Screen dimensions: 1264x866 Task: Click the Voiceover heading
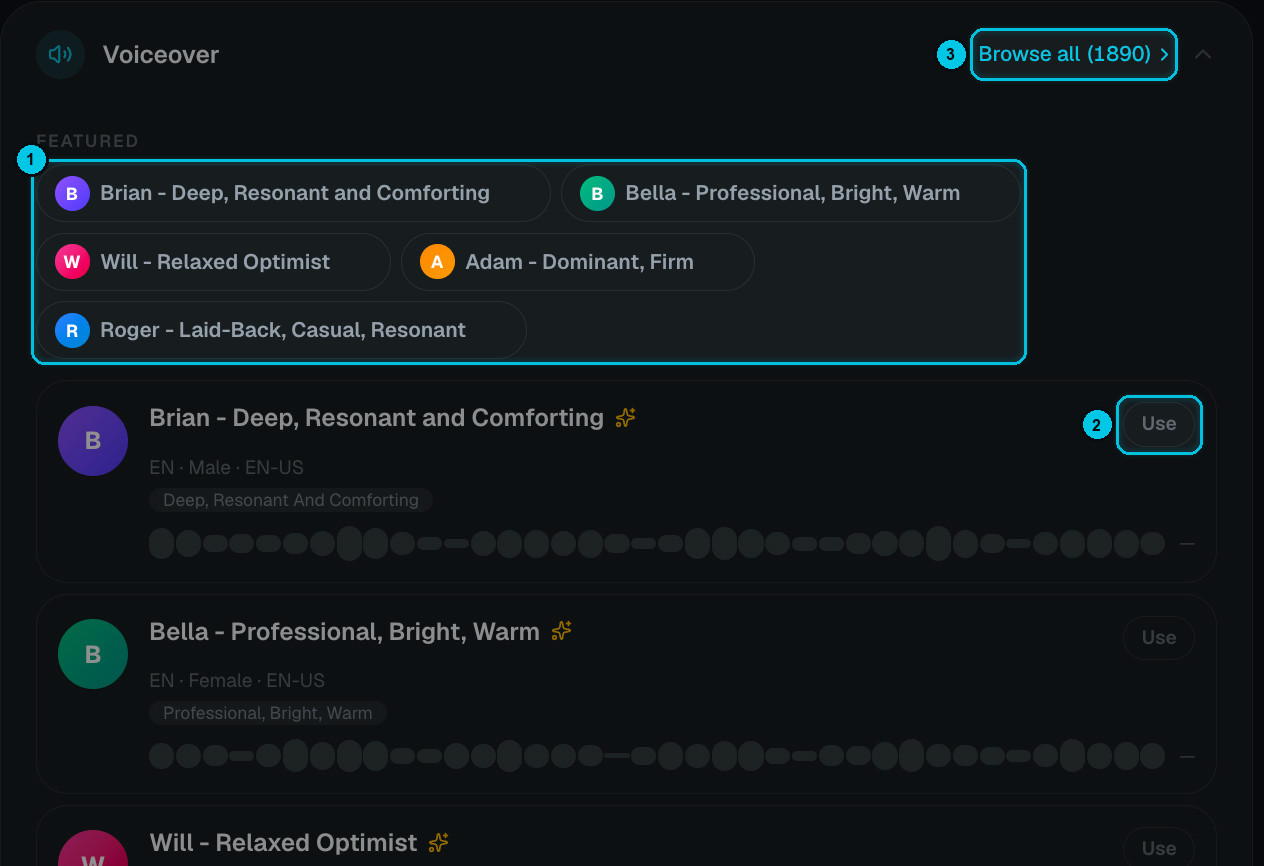pos(161,54)
